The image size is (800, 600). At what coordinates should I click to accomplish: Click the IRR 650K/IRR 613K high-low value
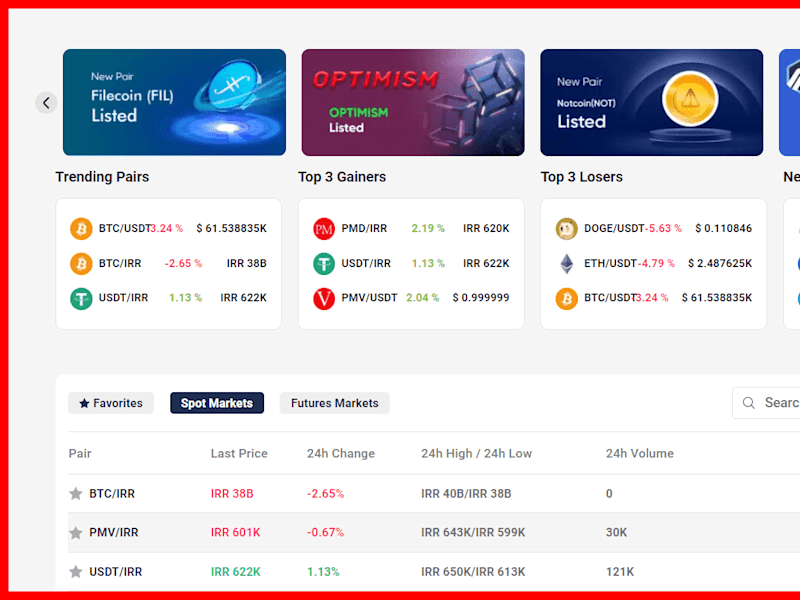tap(473, 571)
